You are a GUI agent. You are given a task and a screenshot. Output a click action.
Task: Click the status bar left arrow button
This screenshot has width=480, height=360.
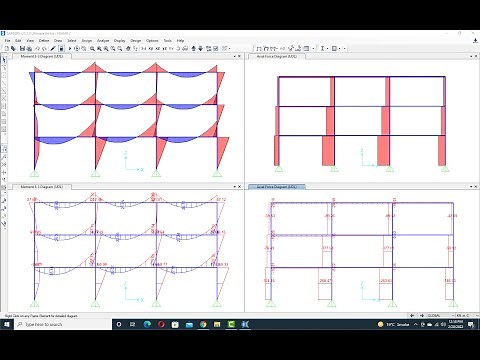412,315
